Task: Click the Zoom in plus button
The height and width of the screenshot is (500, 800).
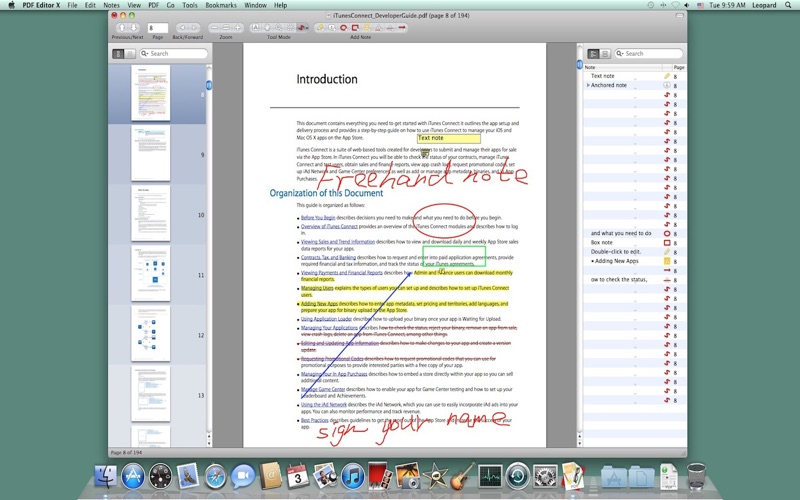Action: pyautogui.click(x=240, y=28)
